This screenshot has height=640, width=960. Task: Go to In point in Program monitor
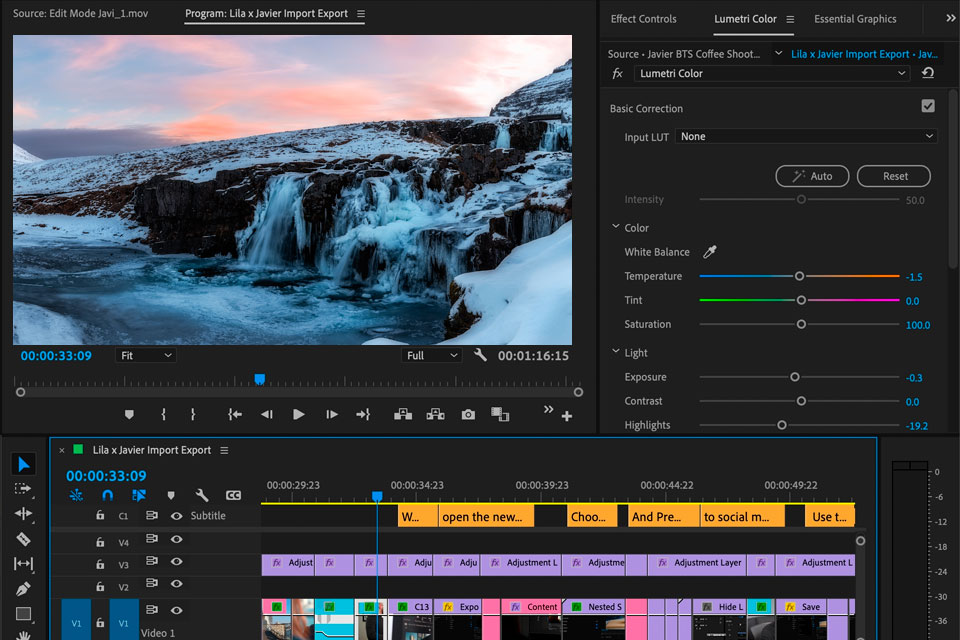pos(234,415)
